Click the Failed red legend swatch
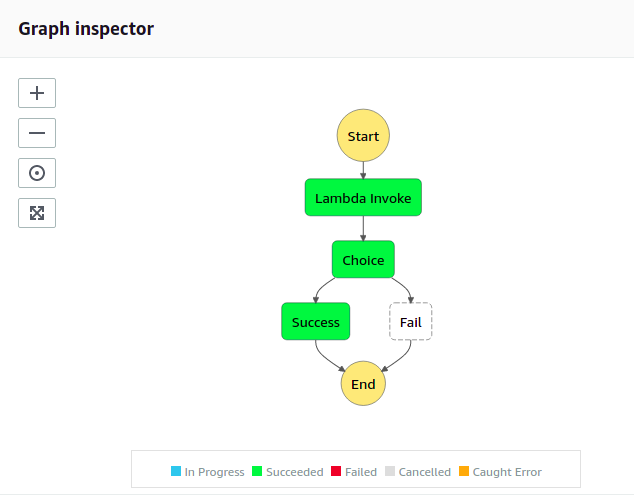This screenshot has height=503, width=634. pyautogui.click(x=336, y=471)
